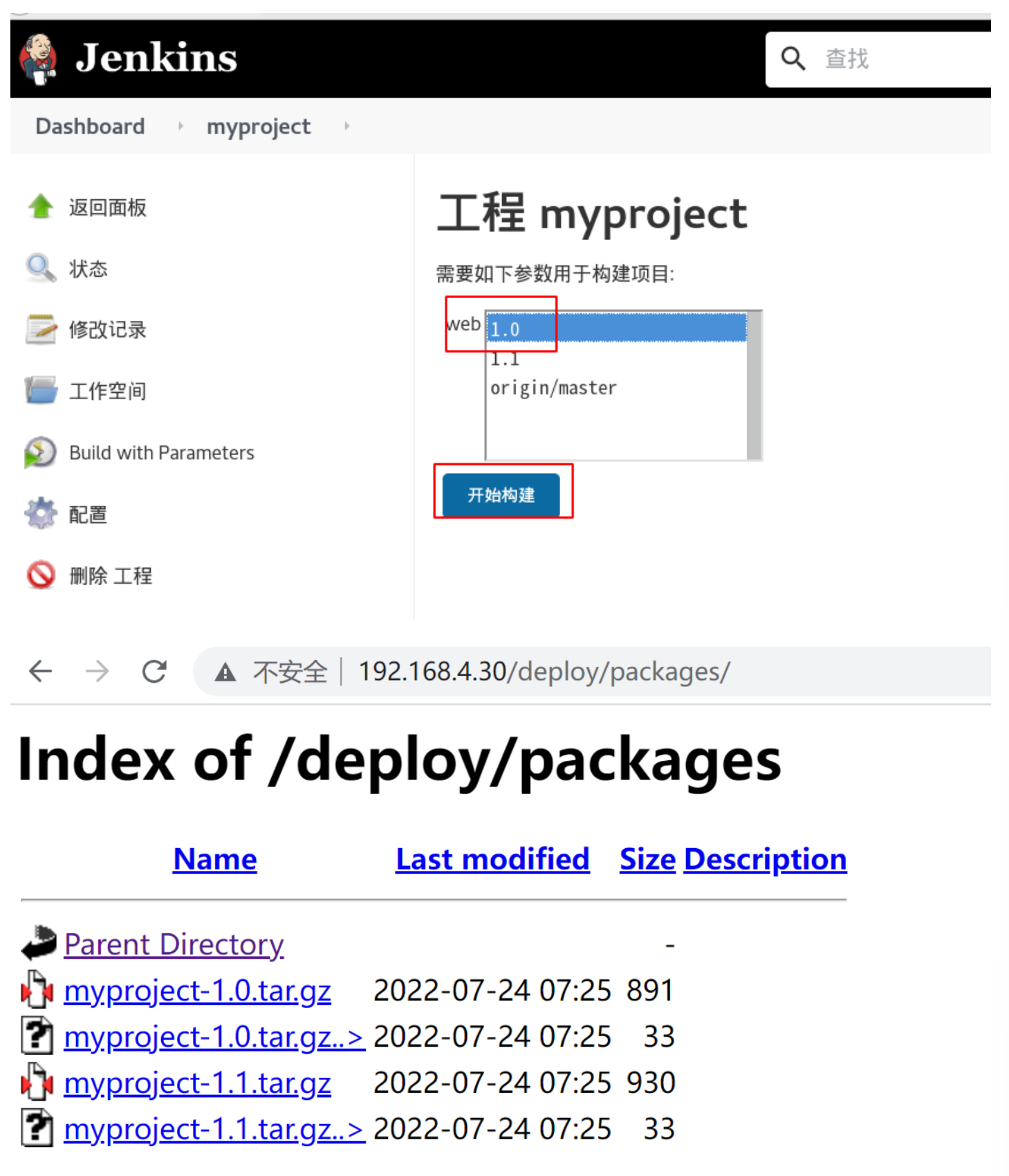Sort the index by Size
The width and height of the screenshot is (1009, 1176).
coord(647,859)
